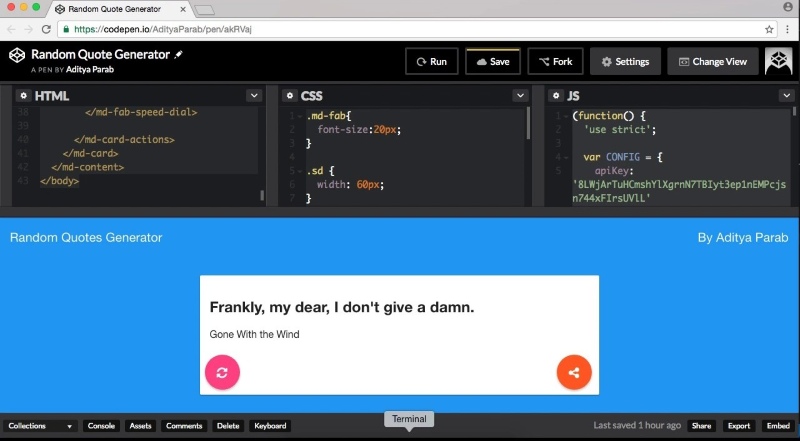
Task: Click the 'var CONFIG = {' JS line
Action: (x=623, y=157)
